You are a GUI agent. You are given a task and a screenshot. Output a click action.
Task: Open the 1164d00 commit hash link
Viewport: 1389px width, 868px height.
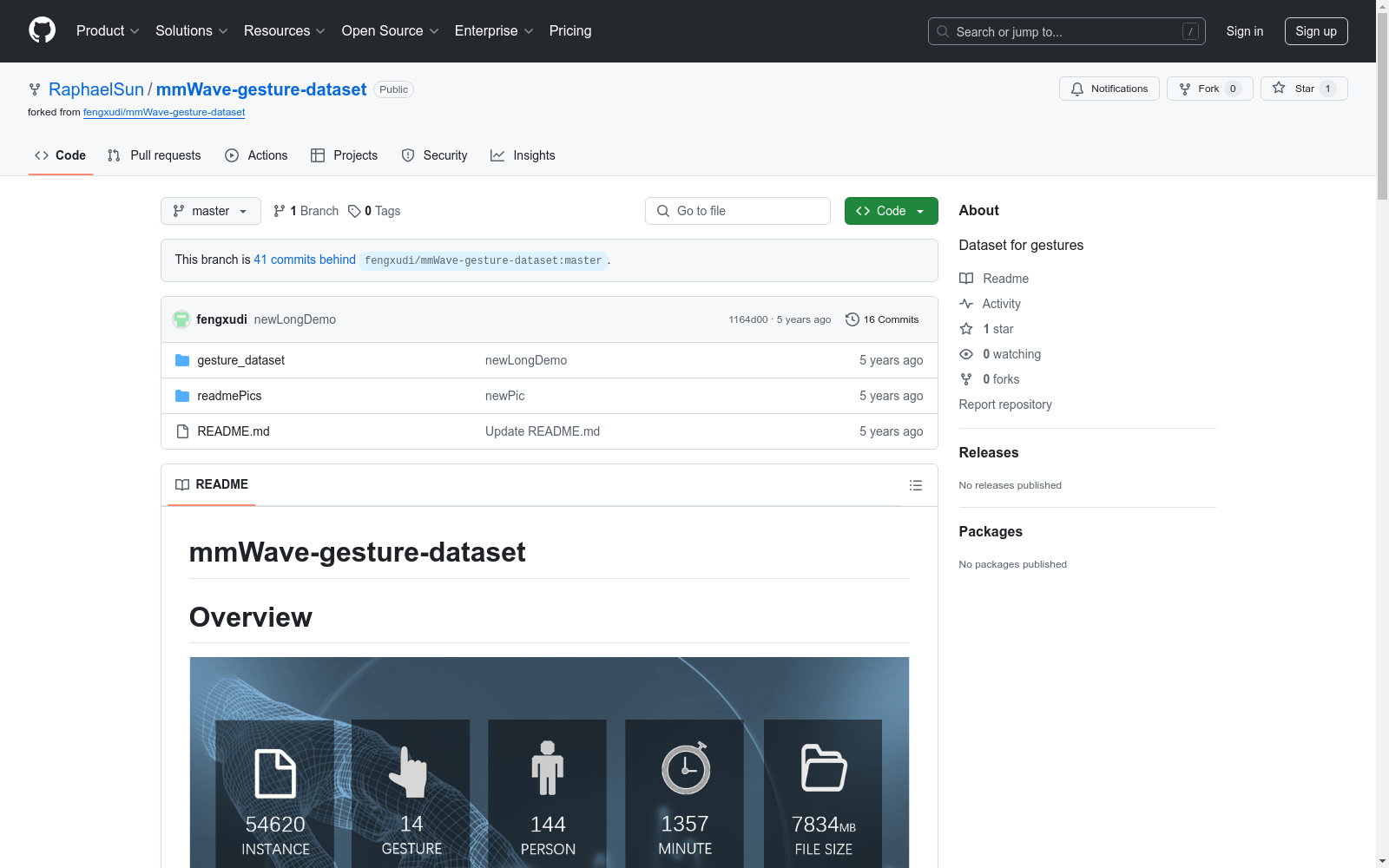pos(748,319)
